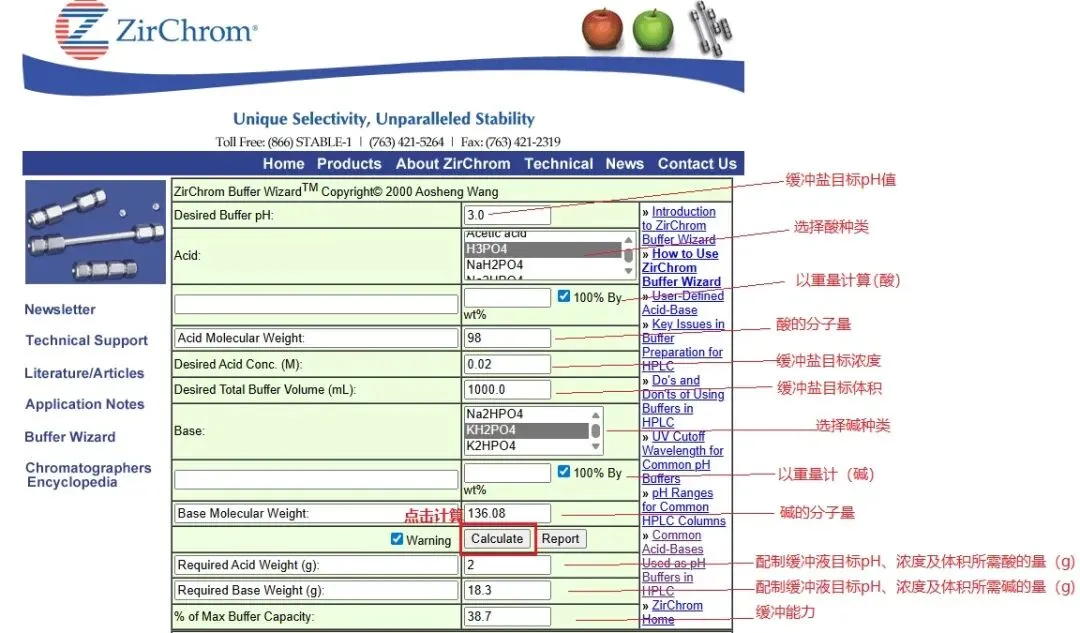Toggle the Warning checkbox

(x=397, y=539)
